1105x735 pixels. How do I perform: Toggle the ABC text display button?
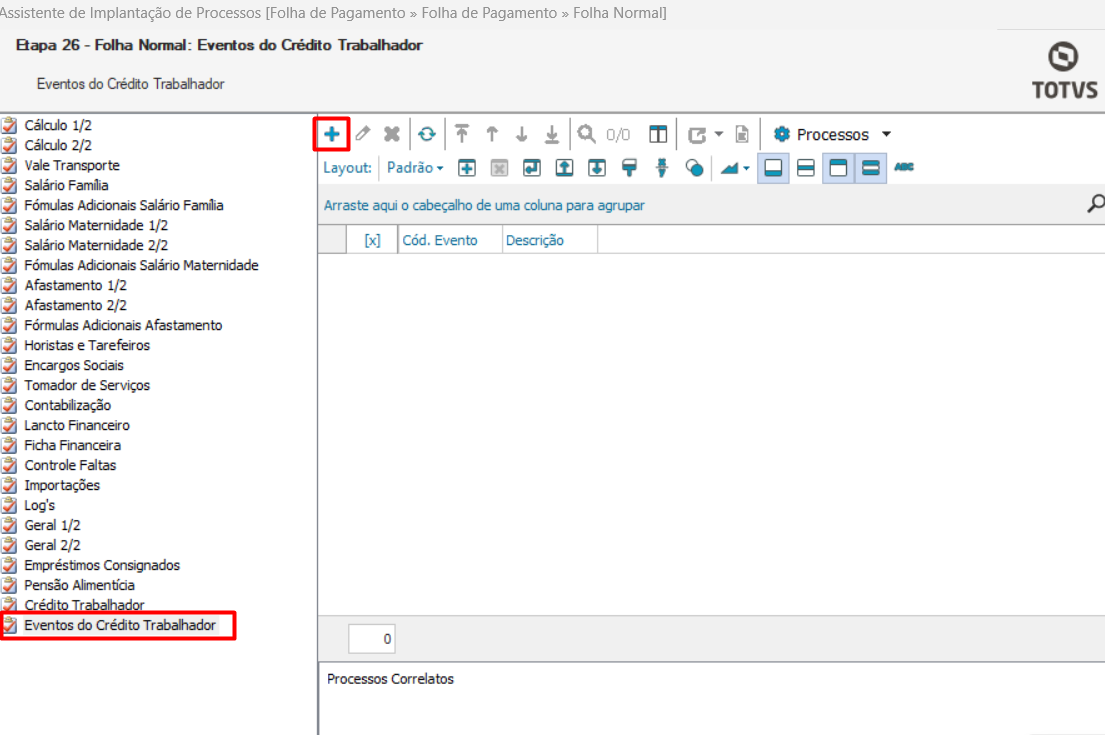904,168
